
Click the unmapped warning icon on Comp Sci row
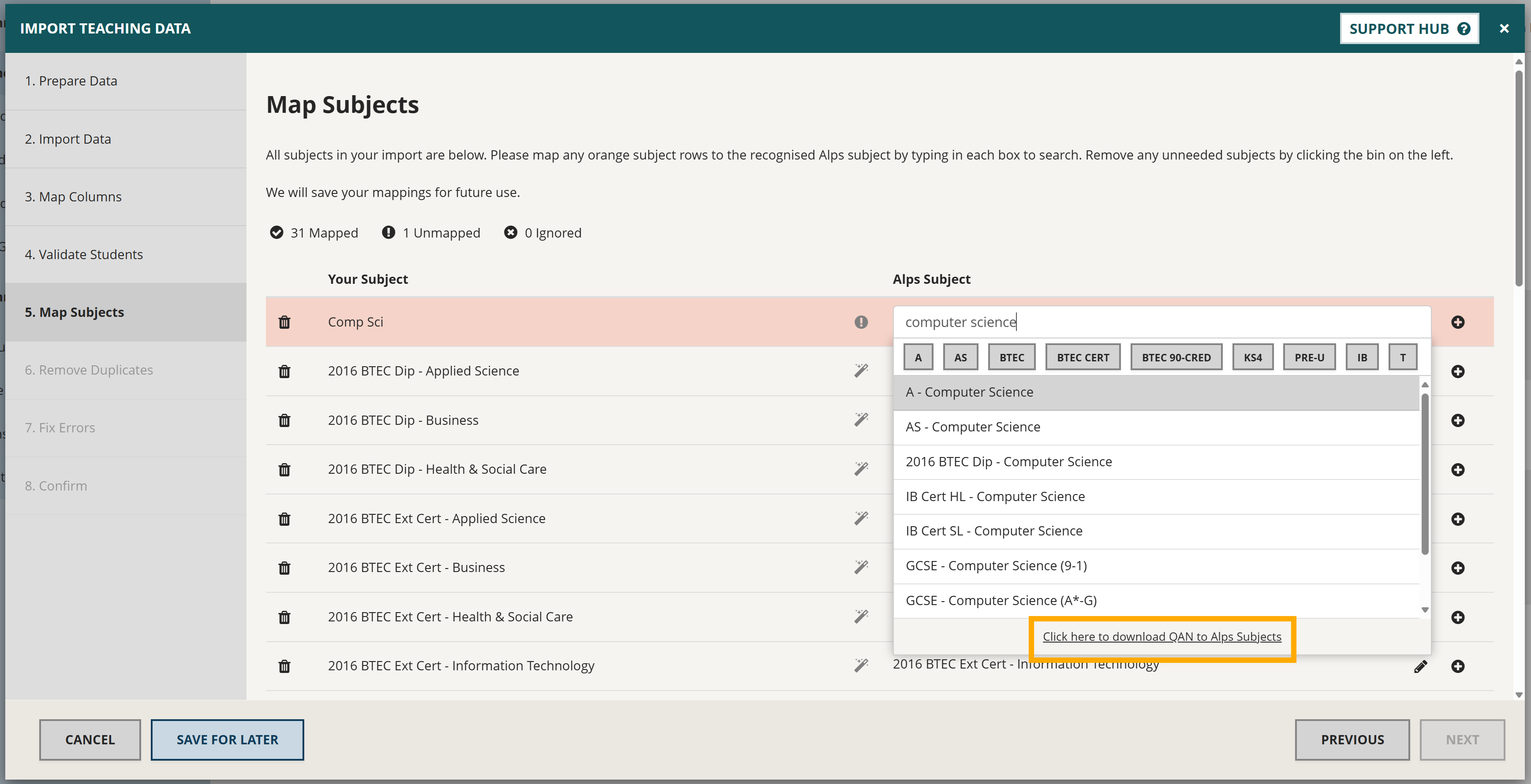[x=861, y=322]
